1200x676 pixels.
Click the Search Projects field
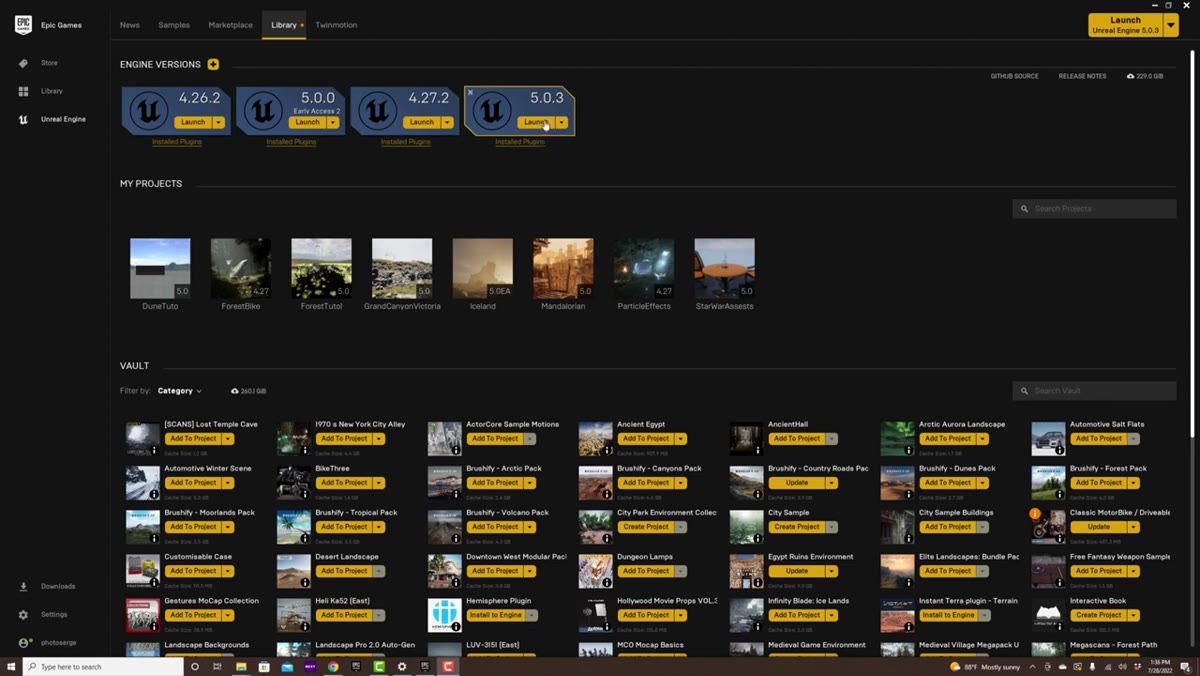(x=1094, y=208)
